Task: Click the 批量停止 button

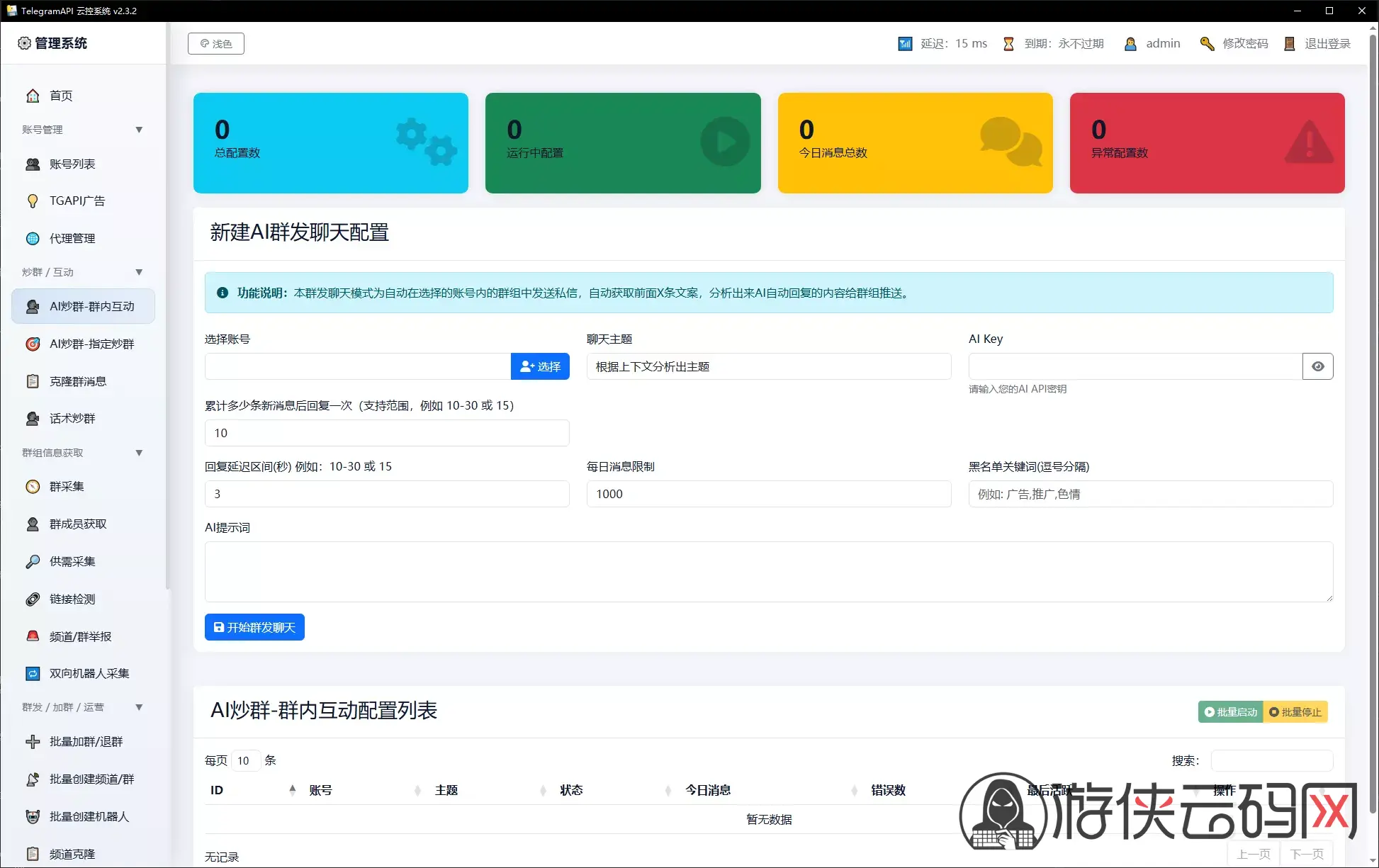Action: click(x=1295, y=712)
